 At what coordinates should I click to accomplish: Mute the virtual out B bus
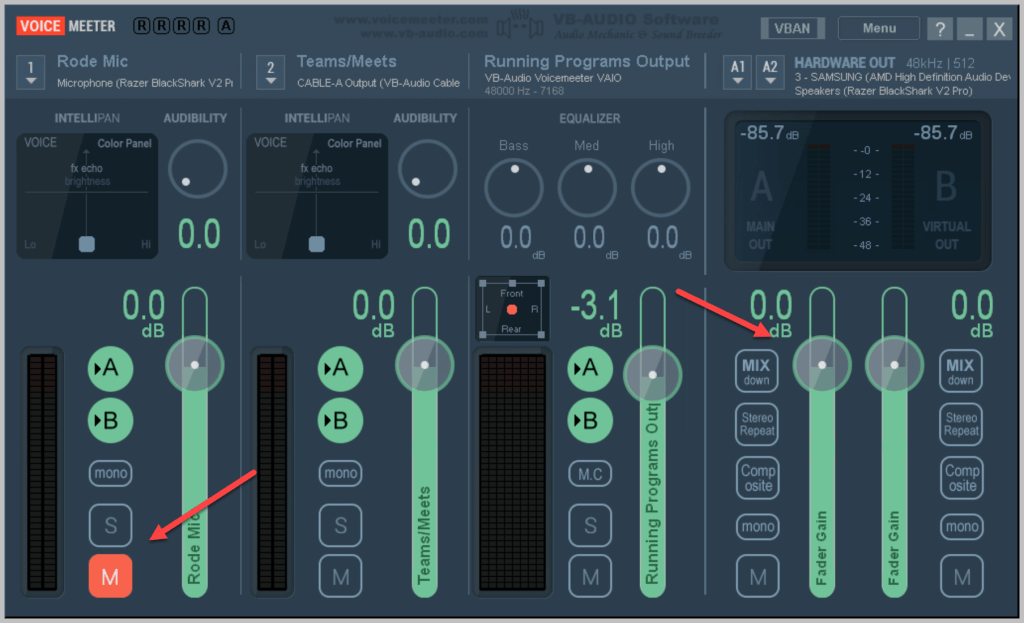point(962,576)
